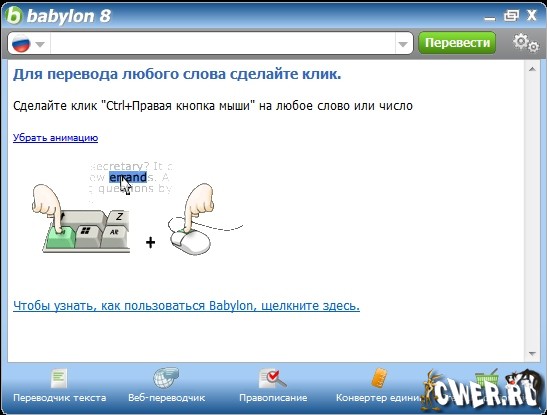547x415 pixels.
Task: Close the Babylon 8 window
Action: pyautogui.click(x=531, y=15)
